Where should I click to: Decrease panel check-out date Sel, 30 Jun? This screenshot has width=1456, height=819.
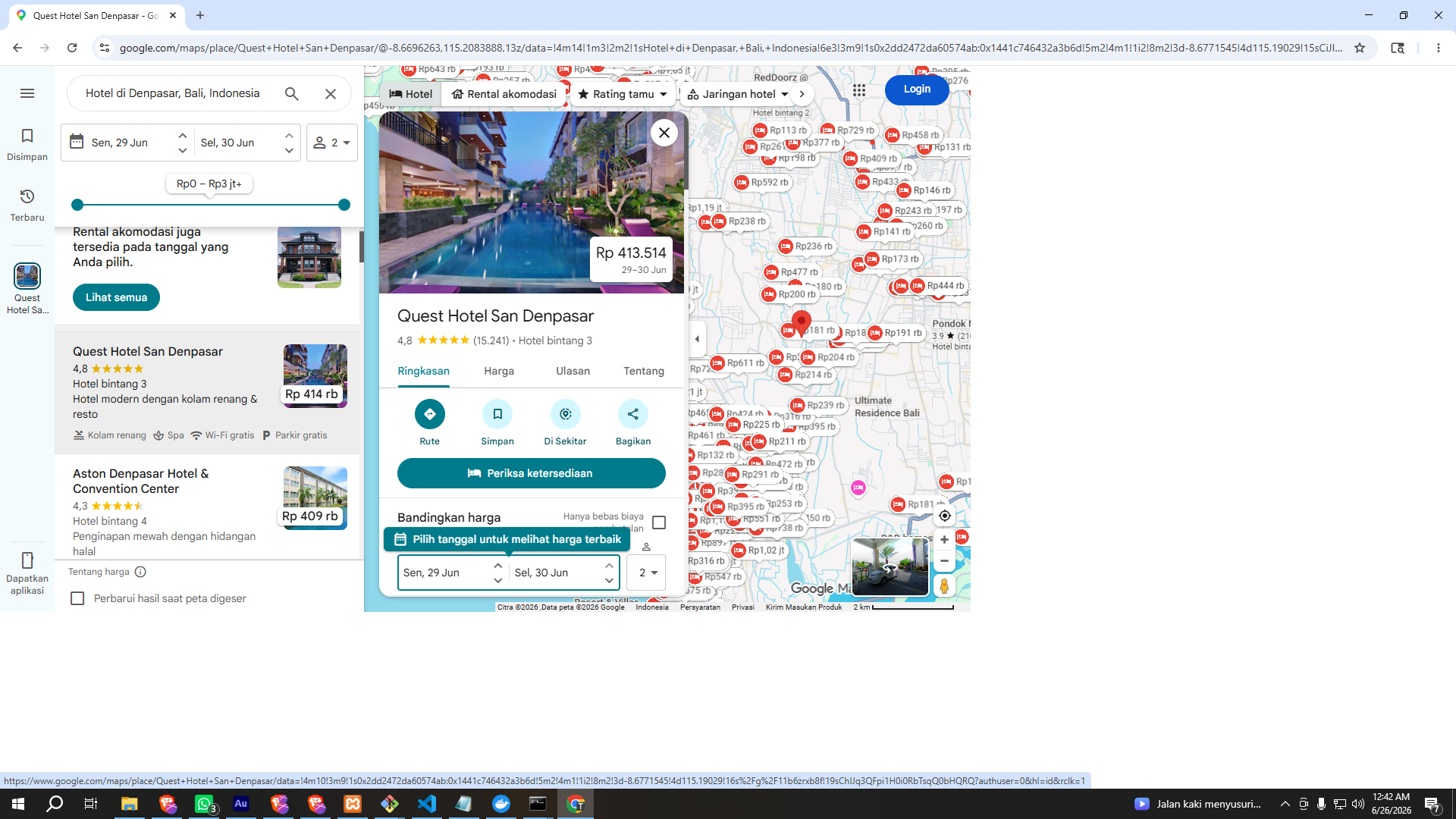(609, 580)
